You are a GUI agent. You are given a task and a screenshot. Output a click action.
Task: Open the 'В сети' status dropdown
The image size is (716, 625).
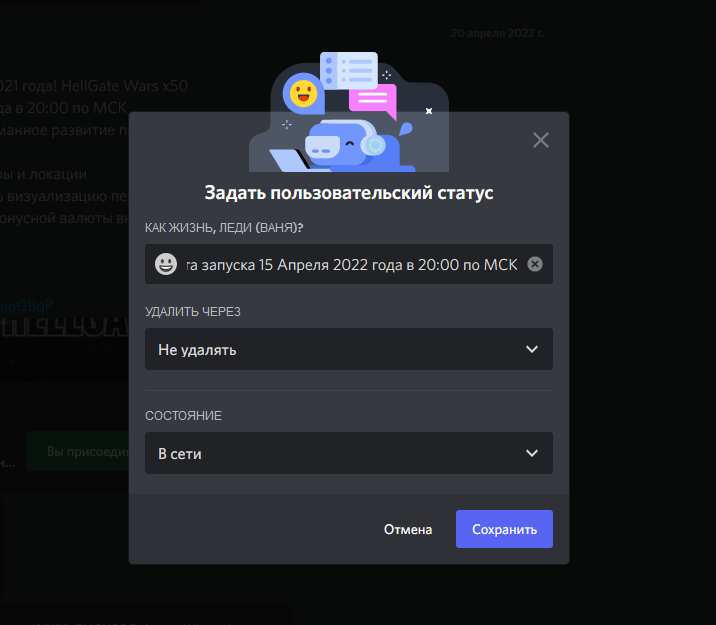(349, 453)
